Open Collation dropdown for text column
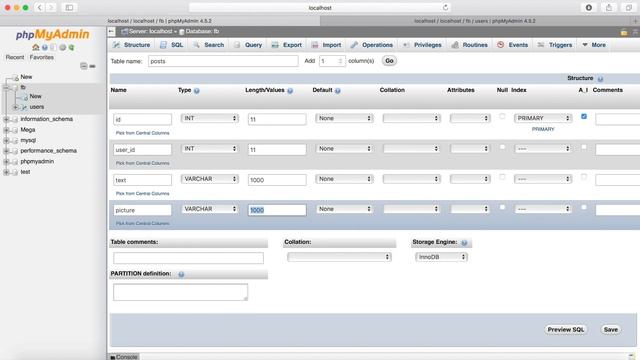Viewport: 640px width, 360px height. click(x=411, y=179)
